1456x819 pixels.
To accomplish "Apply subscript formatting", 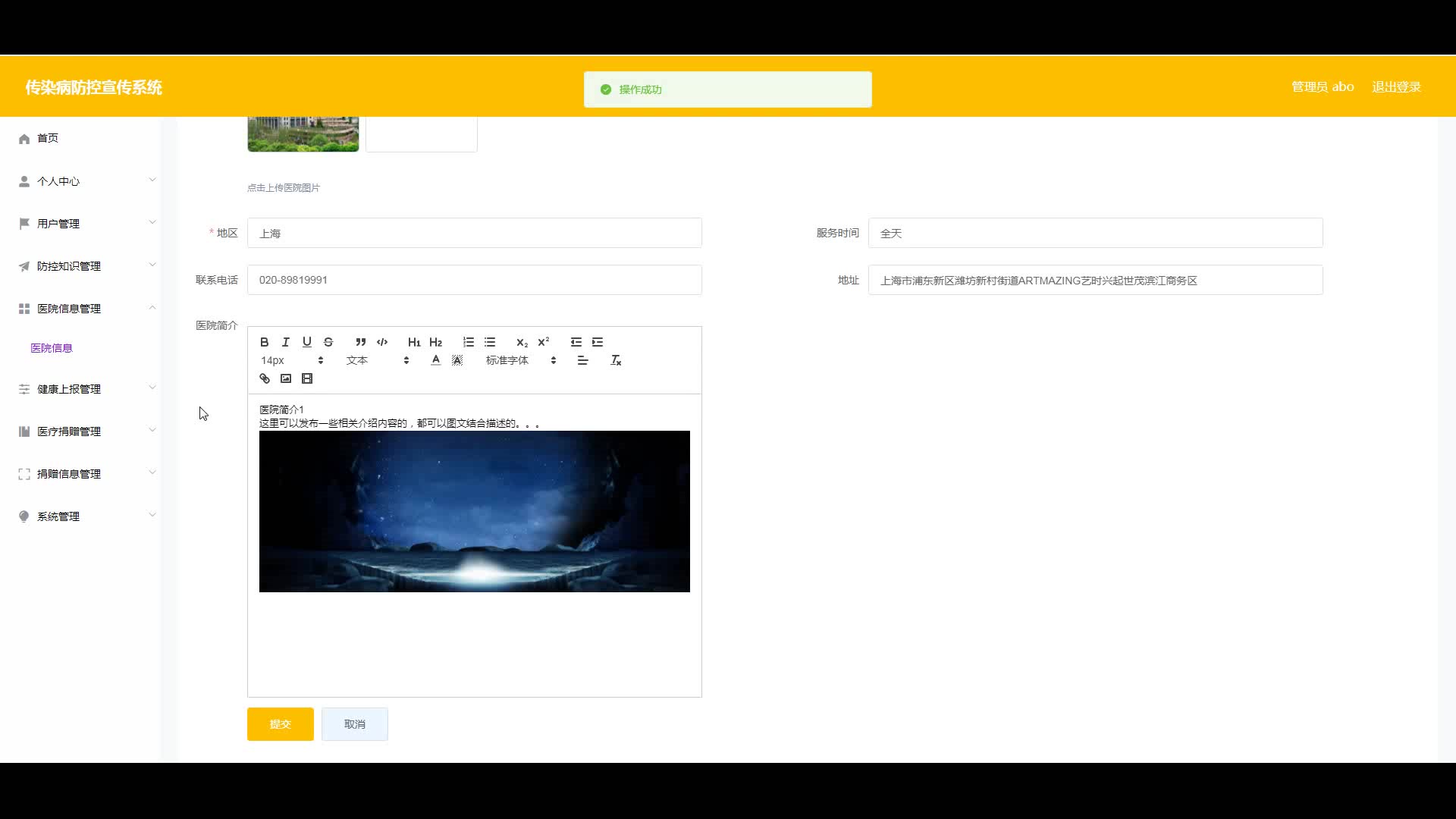I will click(522, 342).
